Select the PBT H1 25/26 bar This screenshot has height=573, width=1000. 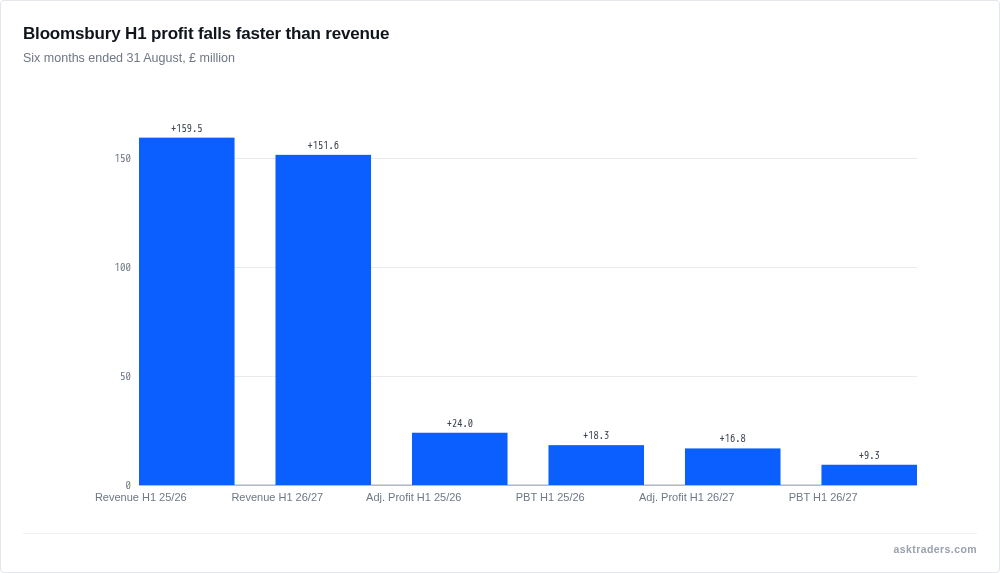click(596, 465)
